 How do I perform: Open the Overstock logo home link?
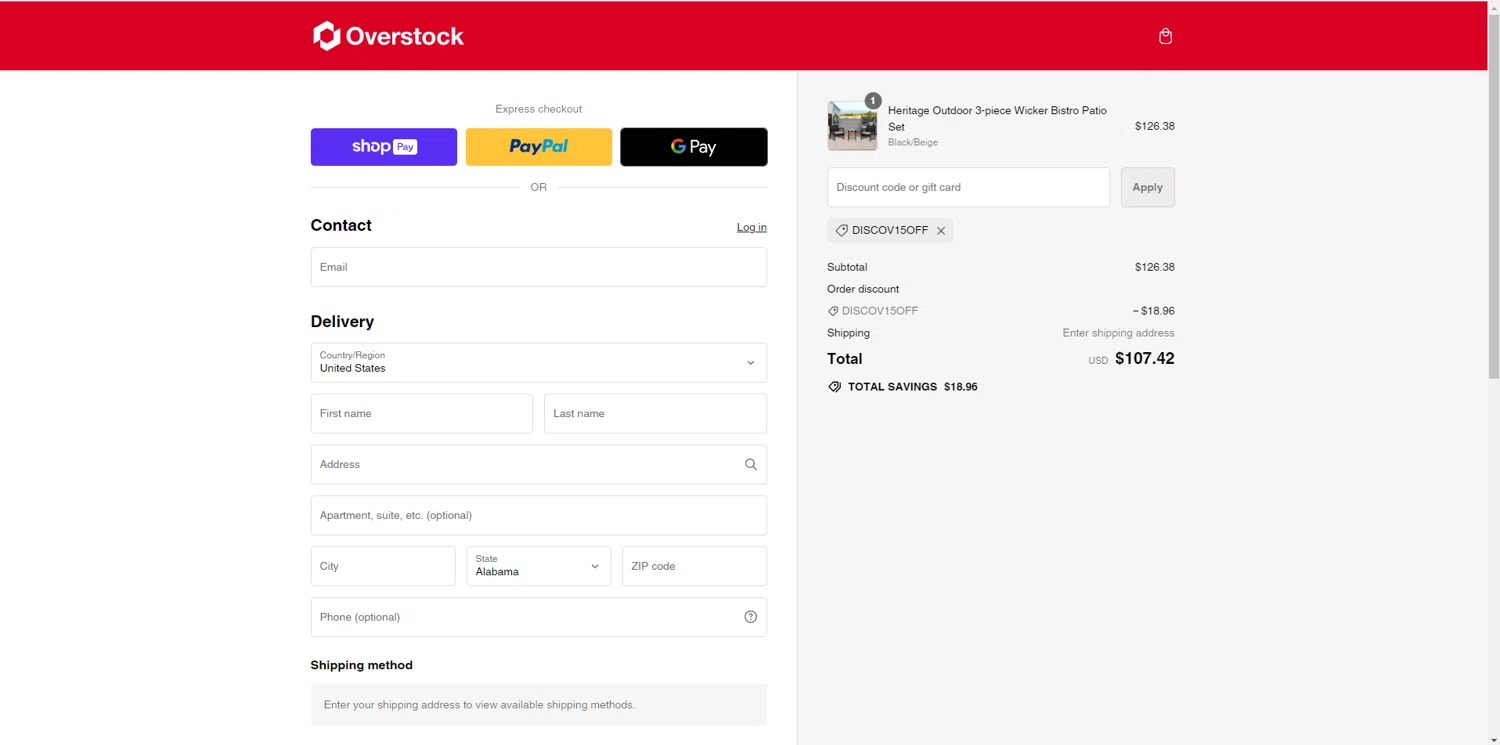coord(388,36)
